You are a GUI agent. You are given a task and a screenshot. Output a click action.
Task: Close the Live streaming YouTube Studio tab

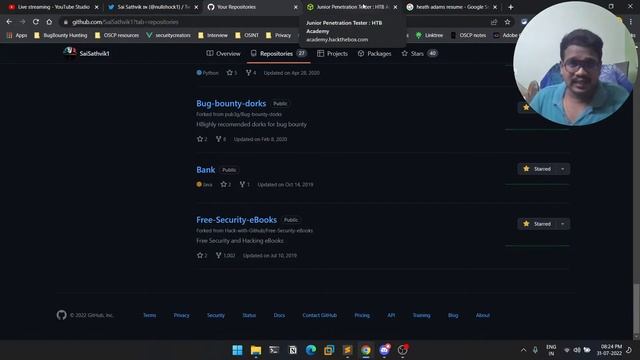[x=97, y=7]
